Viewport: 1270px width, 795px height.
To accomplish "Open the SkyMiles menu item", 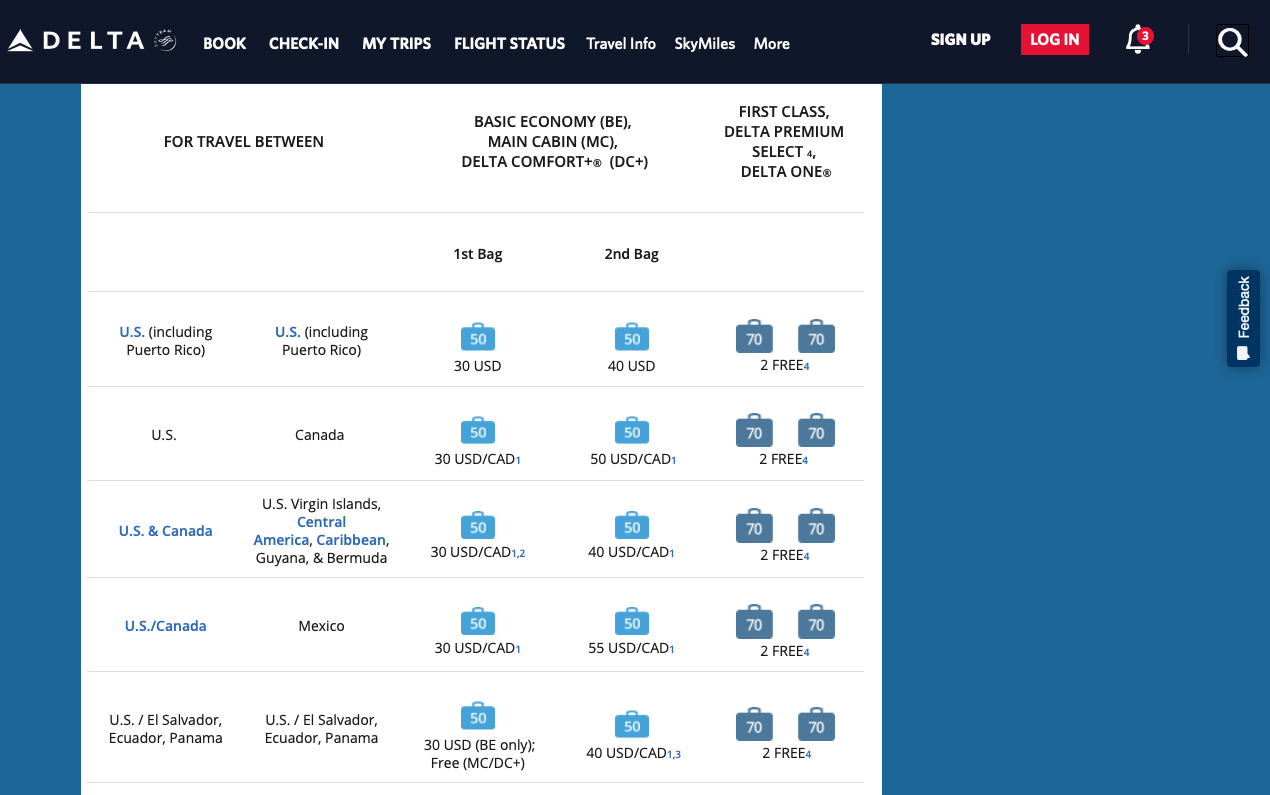I will pos(704,44).
